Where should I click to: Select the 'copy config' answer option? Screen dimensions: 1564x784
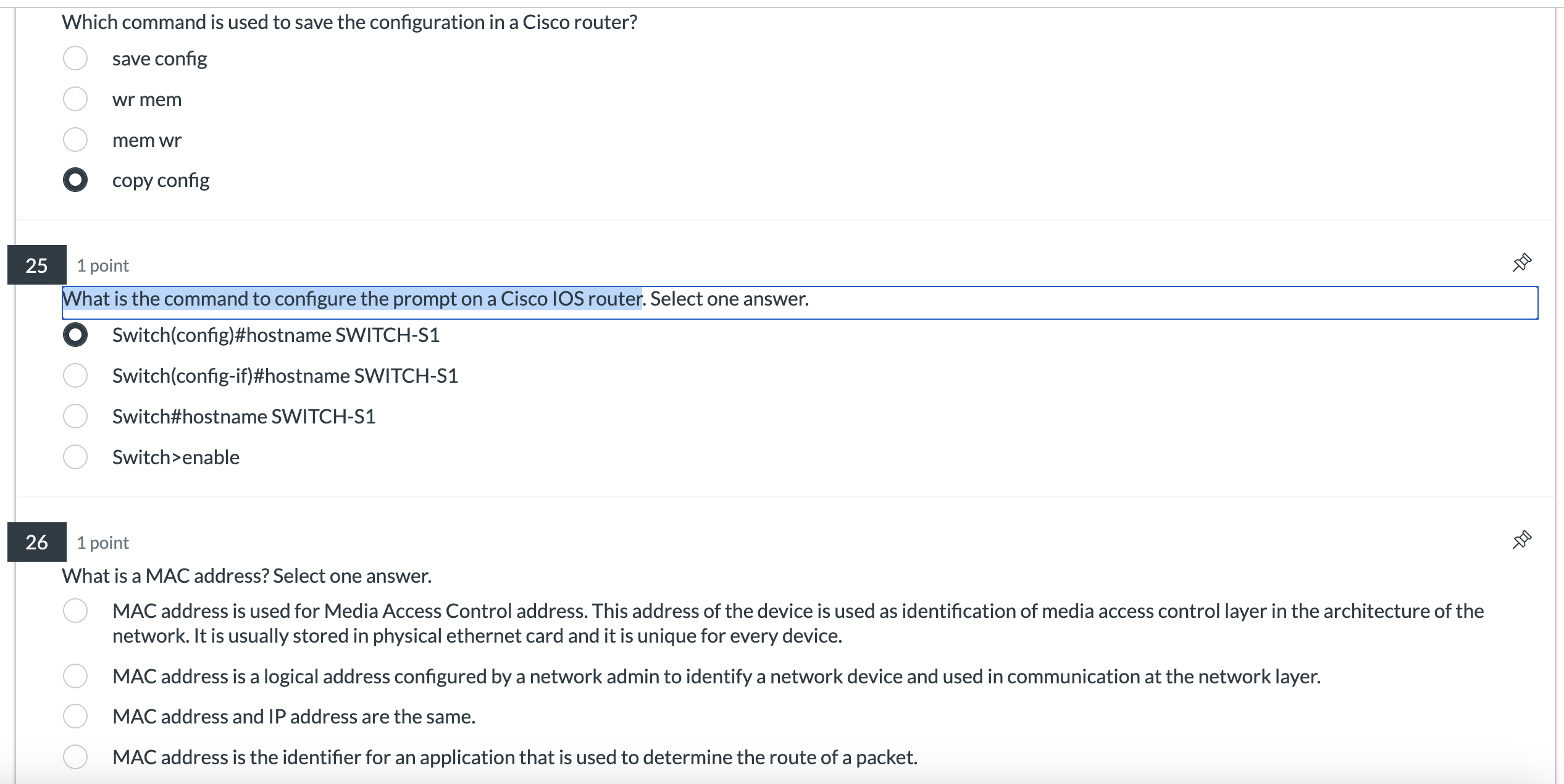coord(75,180)
